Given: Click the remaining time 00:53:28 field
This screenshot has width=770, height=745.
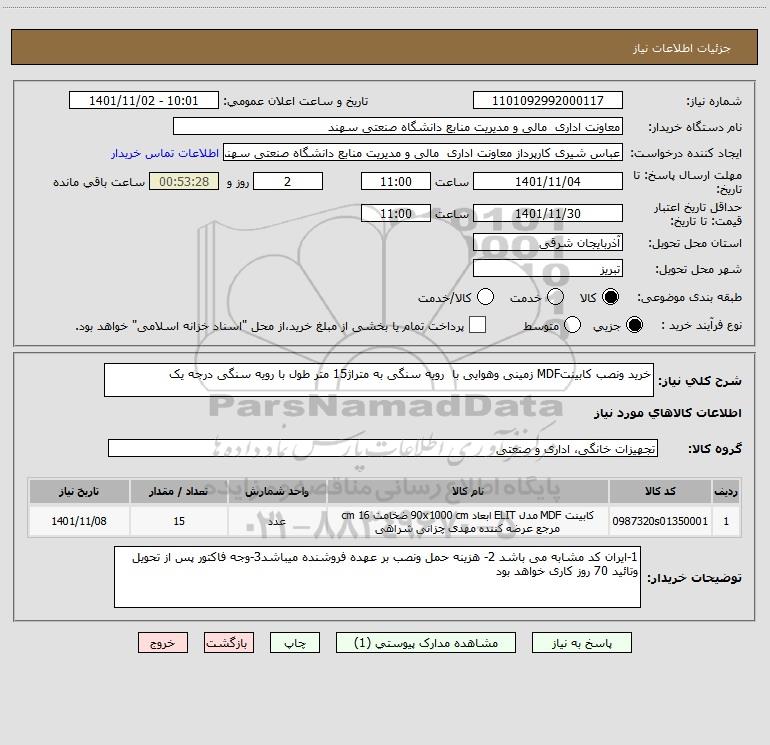Looking at the screenshot, I should (184, 182).
